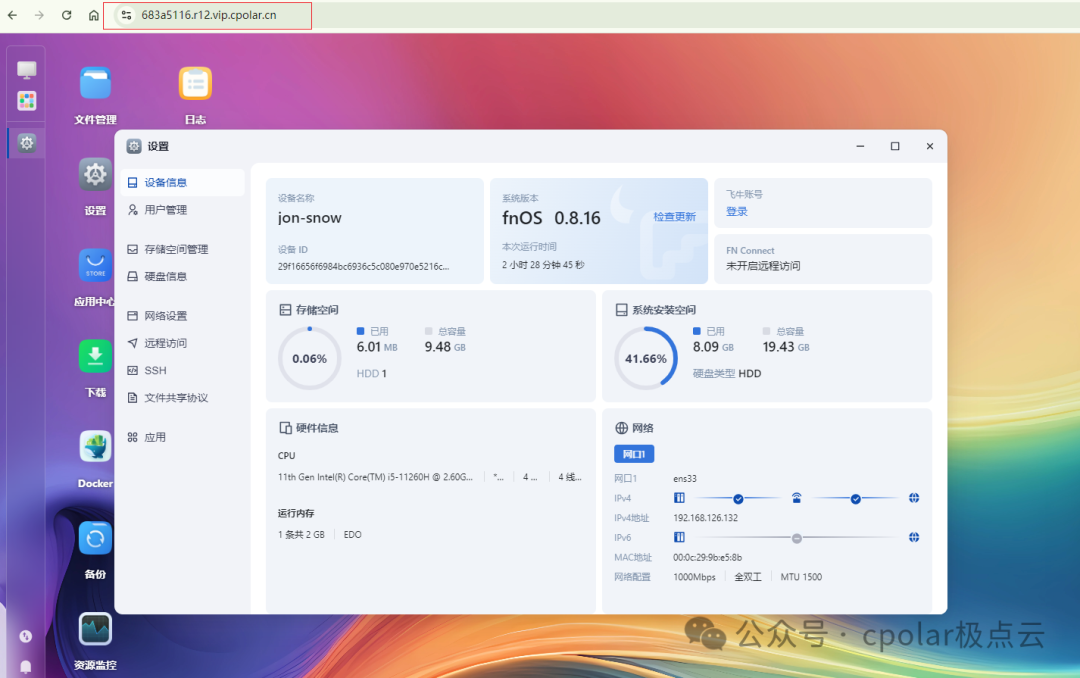This screenshot has width=1080, height=678.
Task: Click the fnOS 0.8.16 version text
Action: [551, 218]
